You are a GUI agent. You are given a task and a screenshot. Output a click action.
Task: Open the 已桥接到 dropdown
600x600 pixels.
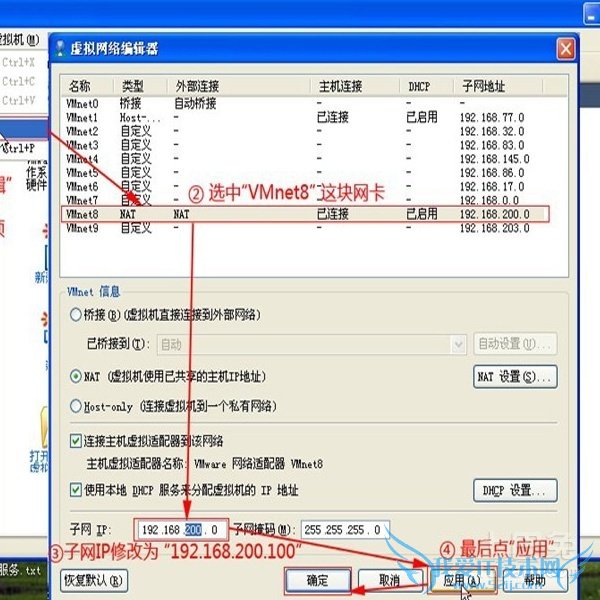tap(311, 344)
